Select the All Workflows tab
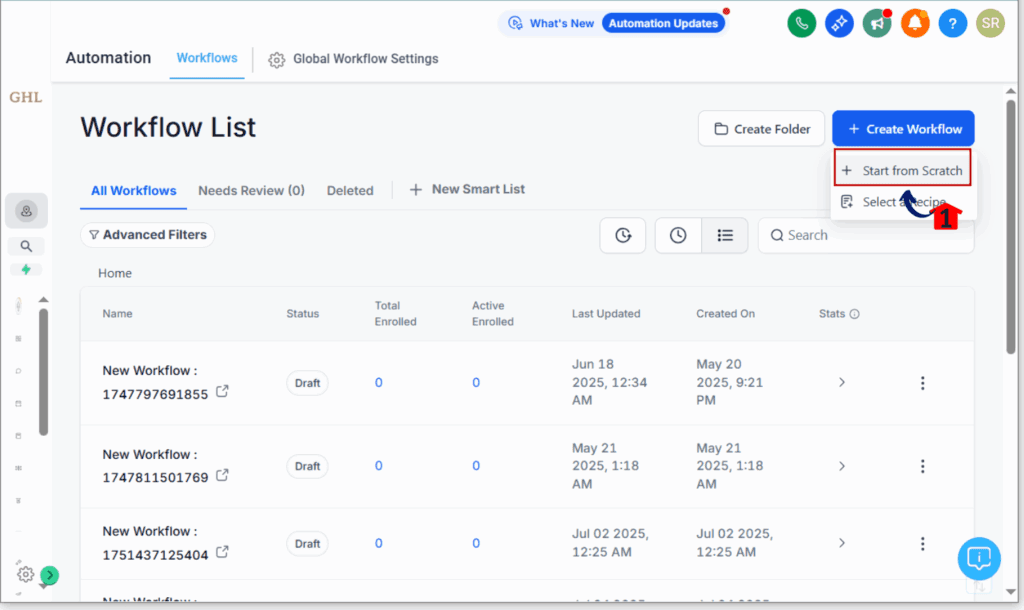 pos(133,191)
